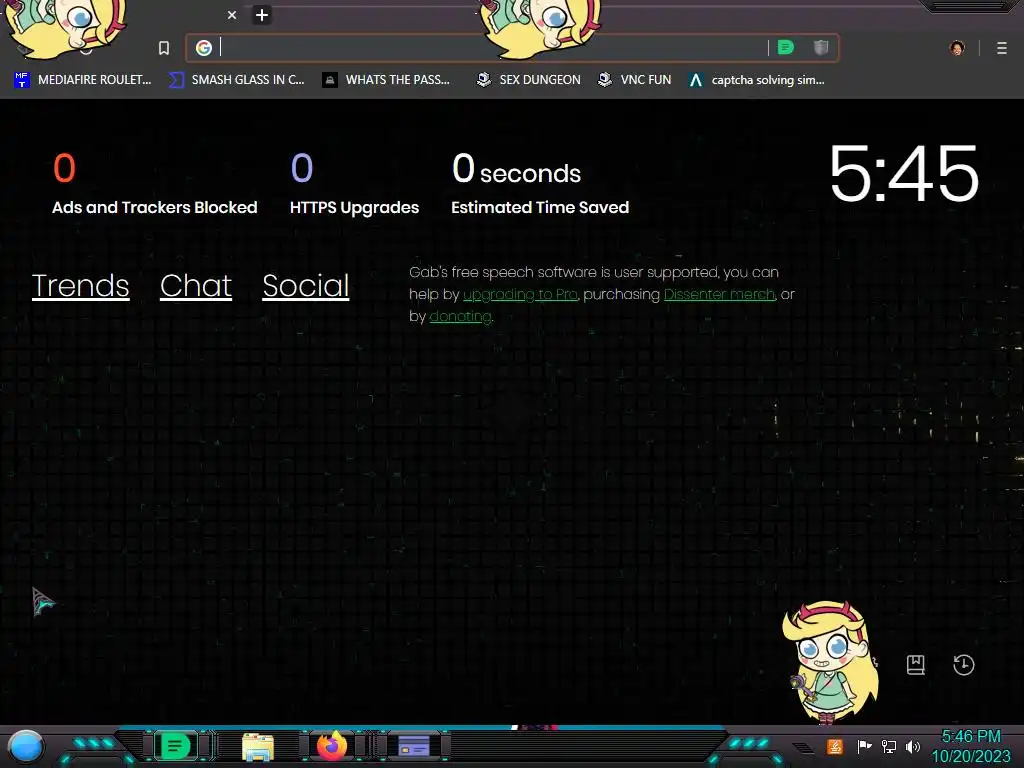The height and width of the screenshot is (768, 1024).
Task: Open the user profile avatar
Action: point(957,48)
